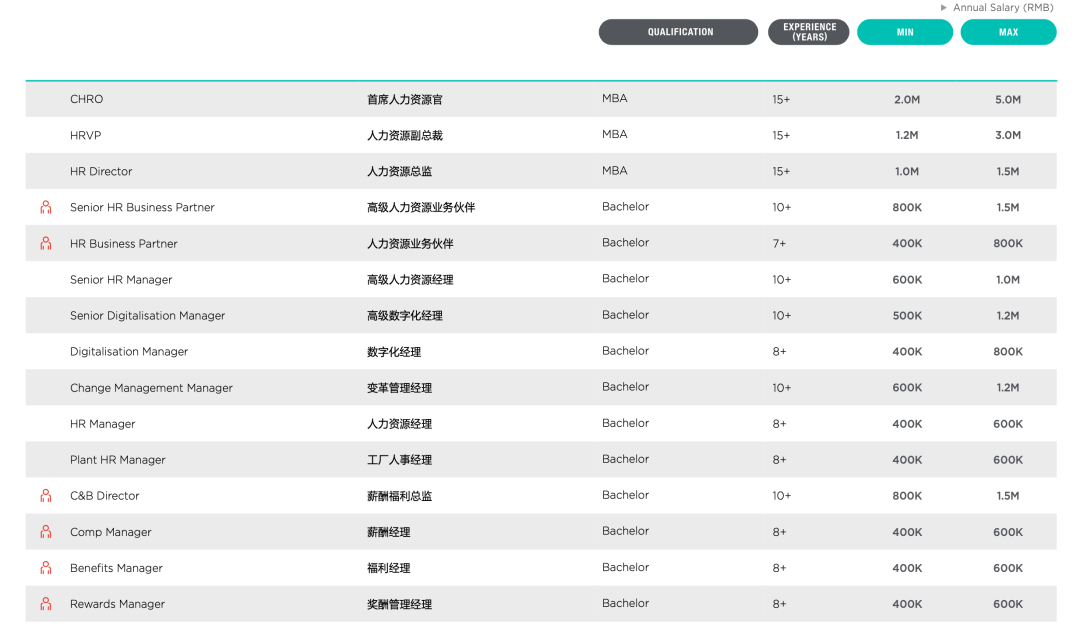This screenshot has width=1080, height=639.
Task: Click 400K min salary in Rewards Manager row
Action: pyautogui.click(x=907, y=604)
